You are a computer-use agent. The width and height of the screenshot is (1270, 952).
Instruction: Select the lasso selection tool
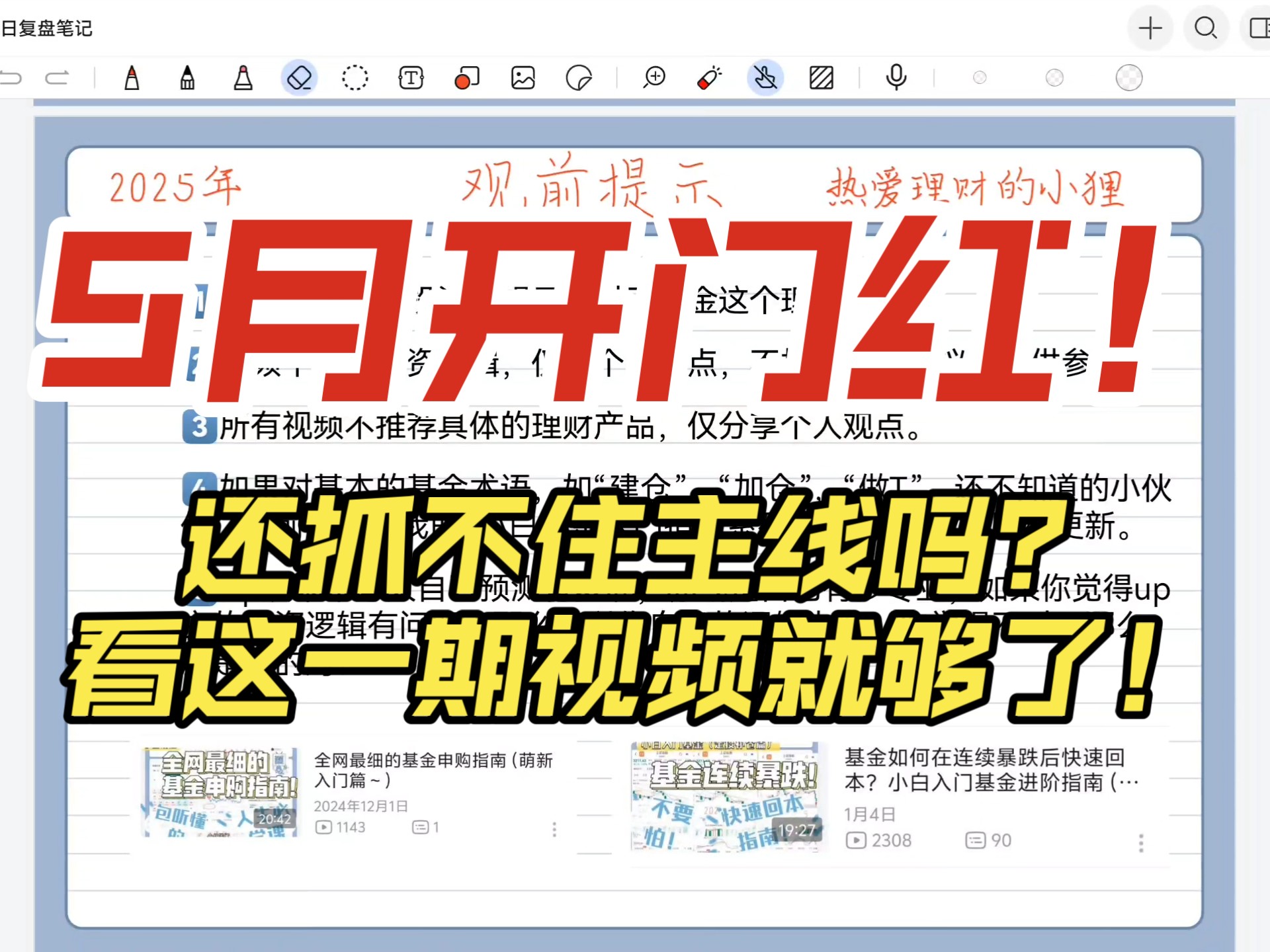pyautogui.click(x=355, y=78)
